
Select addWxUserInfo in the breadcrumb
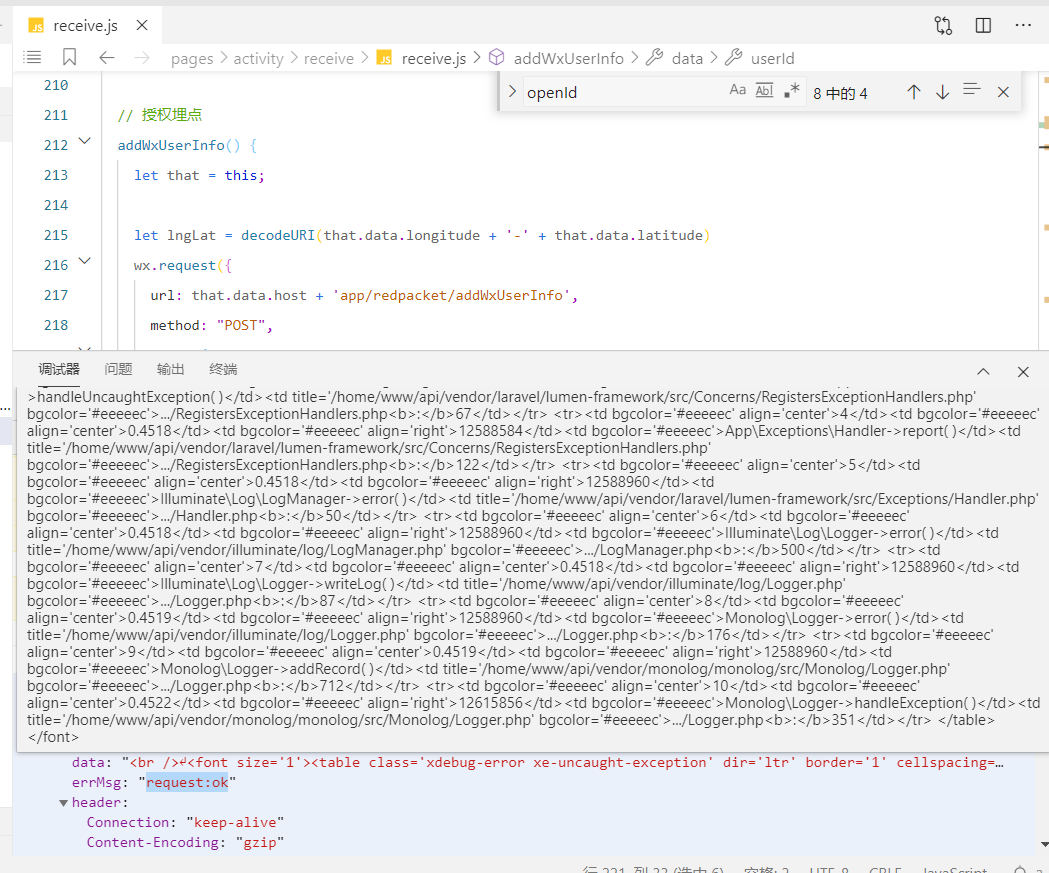click(x=568, y=59)
